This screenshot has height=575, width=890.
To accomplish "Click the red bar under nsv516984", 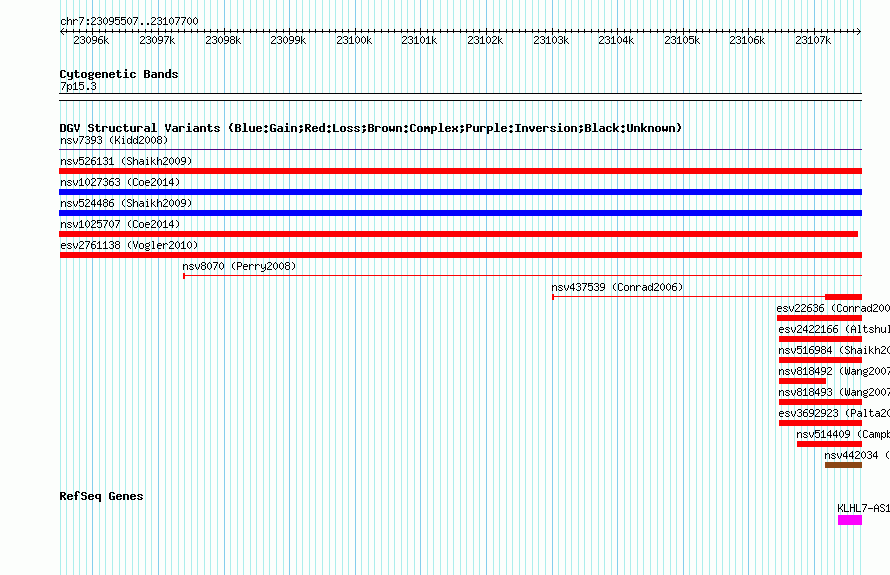I will 820,360.
